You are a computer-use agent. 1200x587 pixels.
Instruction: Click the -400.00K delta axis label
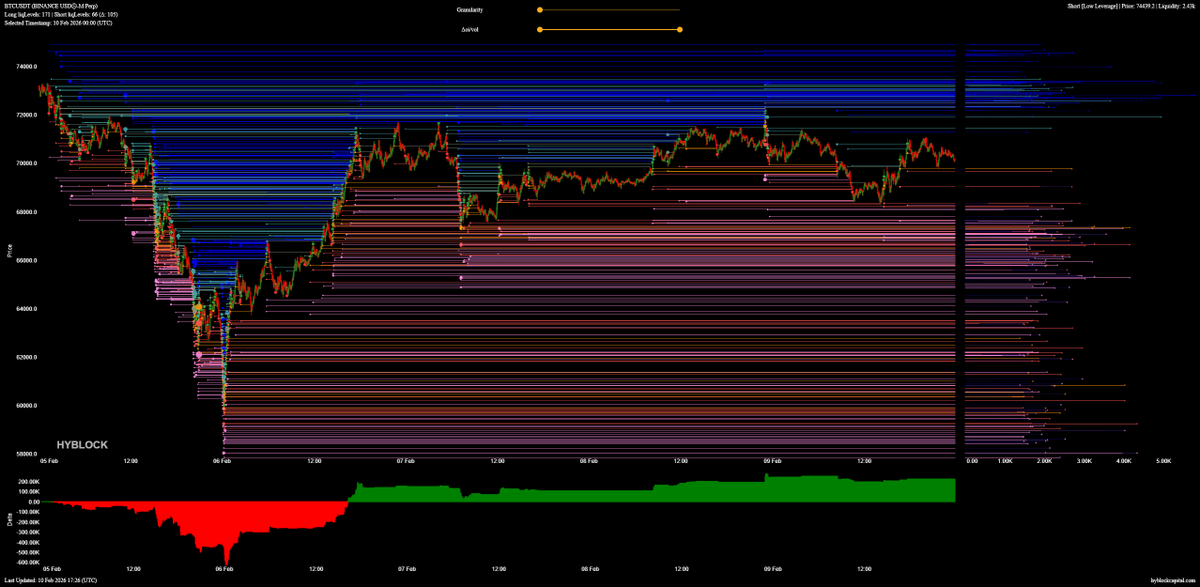(26, 542)
